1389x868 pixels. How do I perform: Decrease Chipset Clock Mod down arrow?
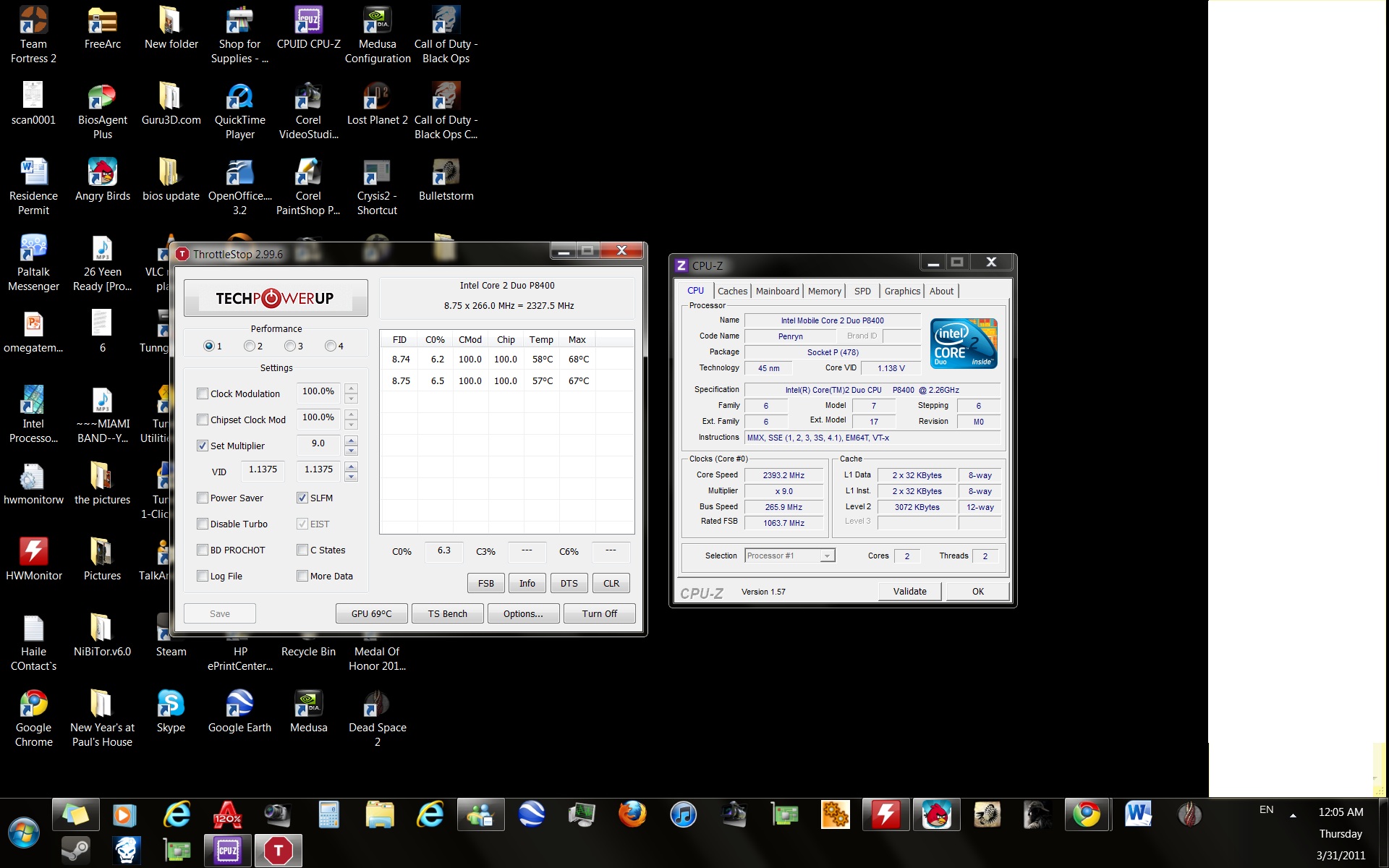point(352,425)
